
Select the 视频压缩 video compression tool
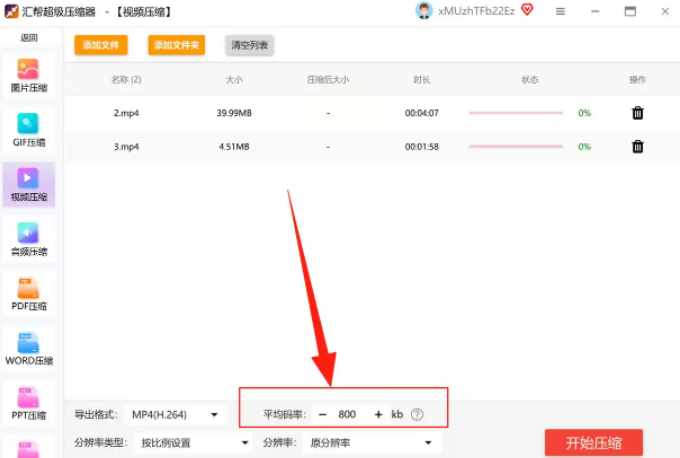pyautogui.click(x=29, y=185)
